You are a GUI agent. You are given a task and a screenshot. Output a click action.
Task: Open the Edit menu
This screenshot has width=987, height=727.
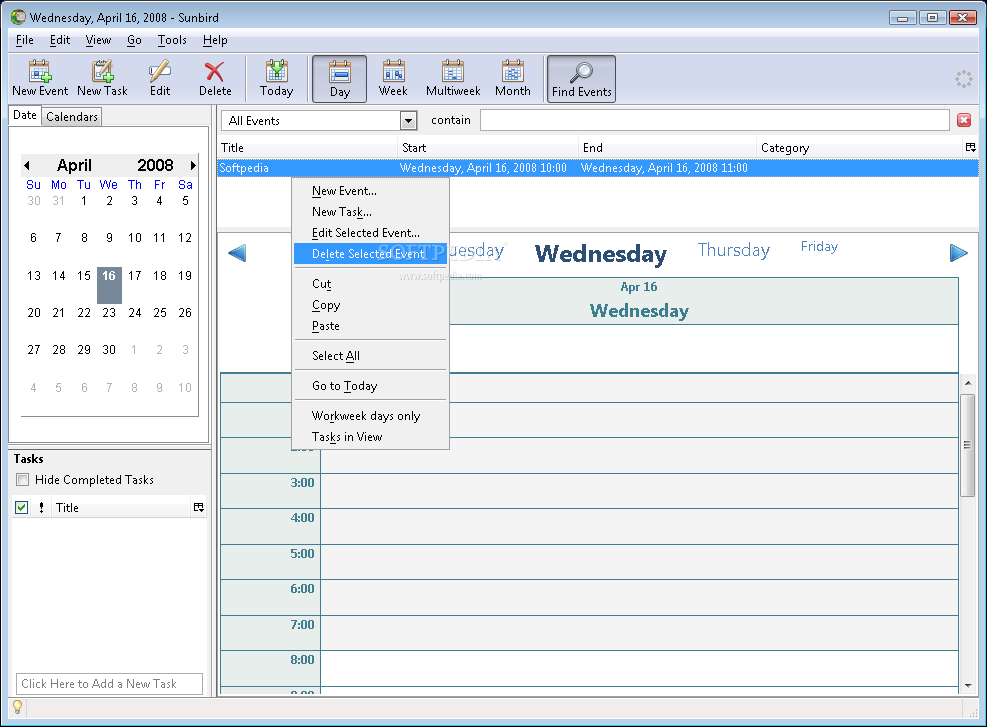pyautogui.click(x=60, y=40)
